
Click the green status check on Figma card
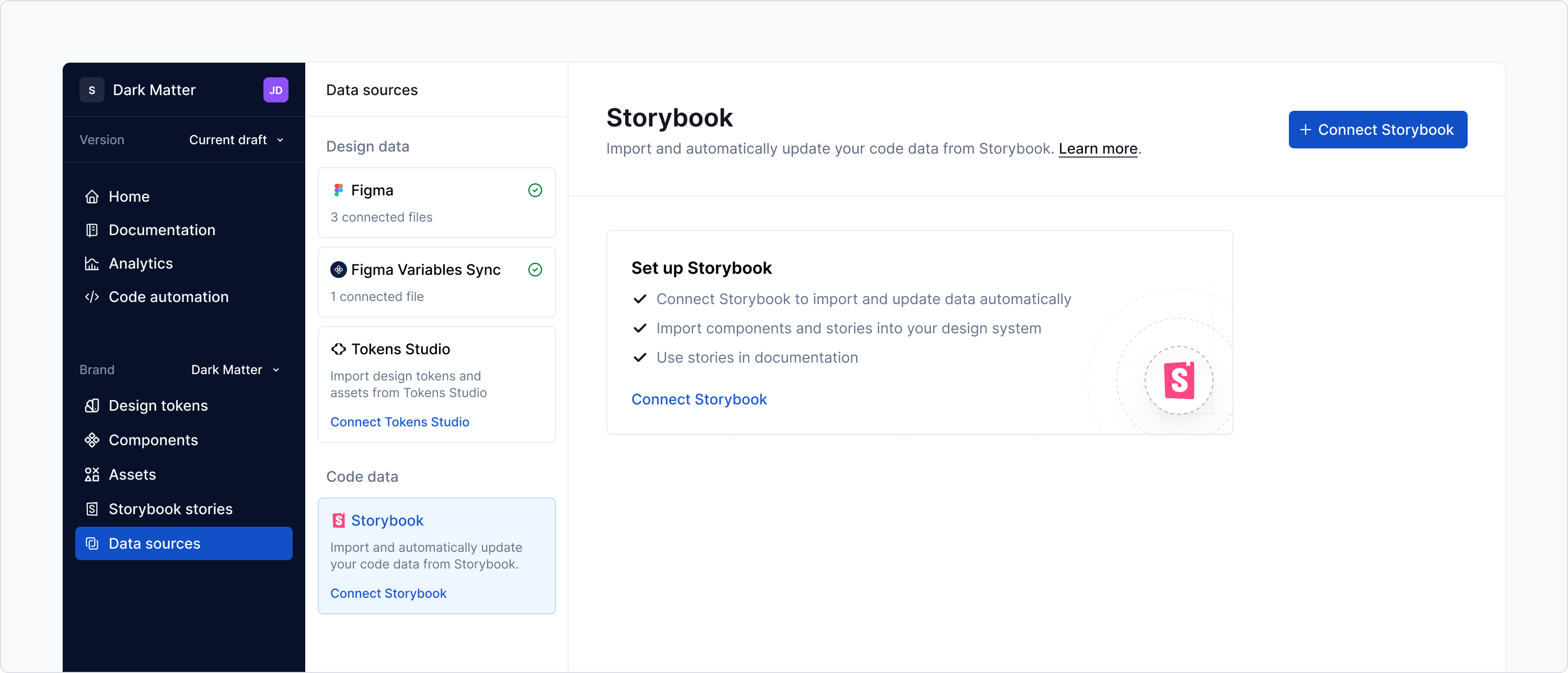point(535,190)
